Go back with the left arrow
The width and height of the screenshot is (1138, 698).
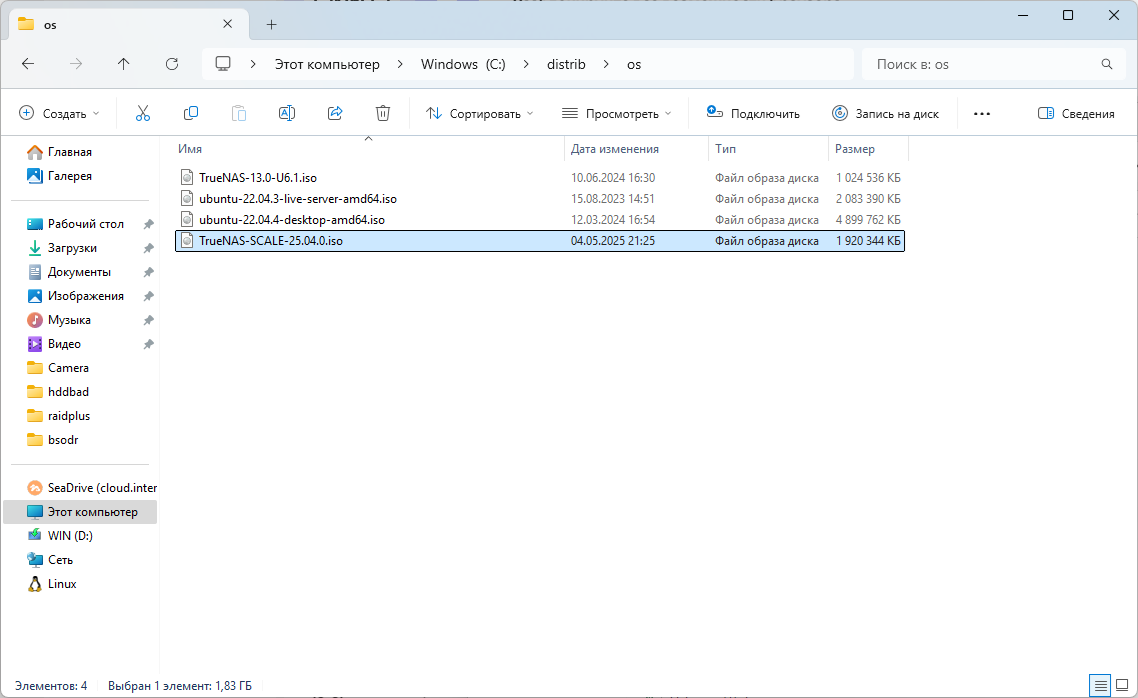[x=28, y=64]
